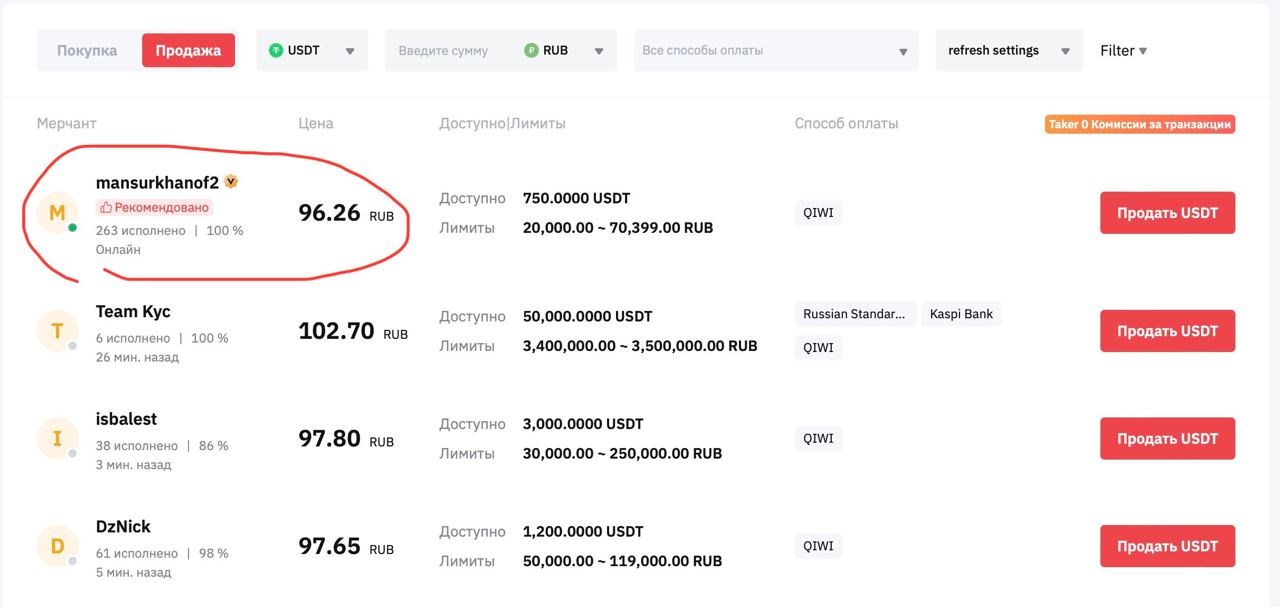
Task: Click DzNick merchant avatar icon
Action: (x=57, y=546)
